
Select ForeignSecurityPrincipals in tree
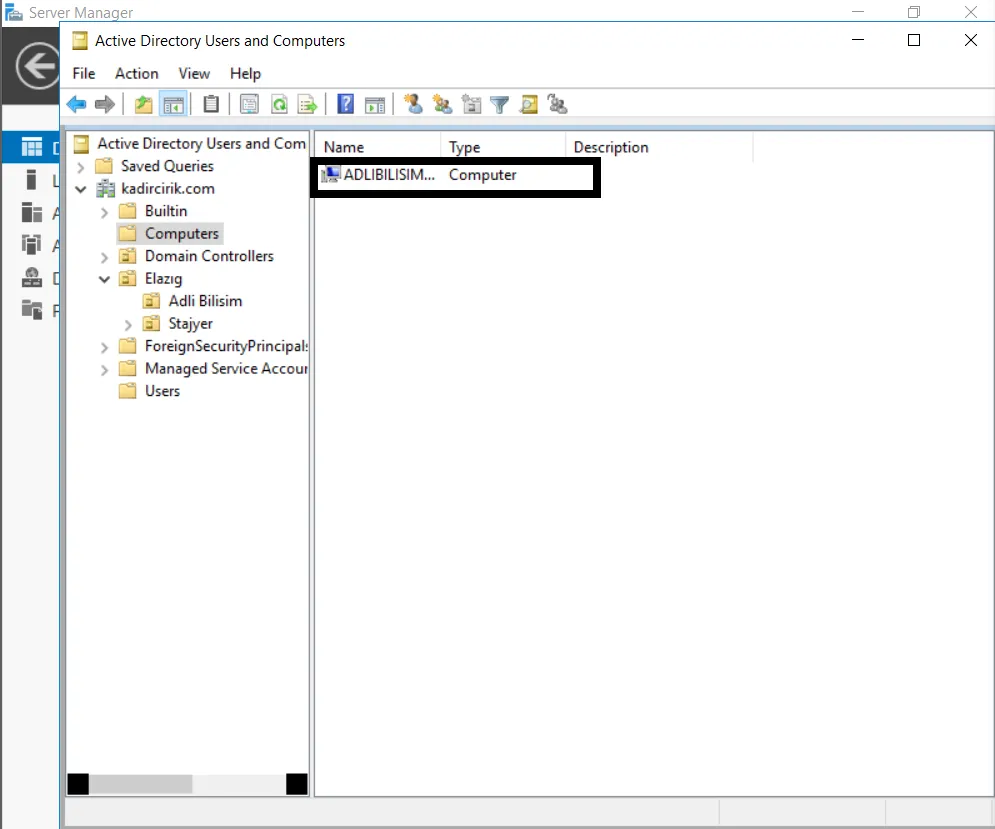pos(226,346)
